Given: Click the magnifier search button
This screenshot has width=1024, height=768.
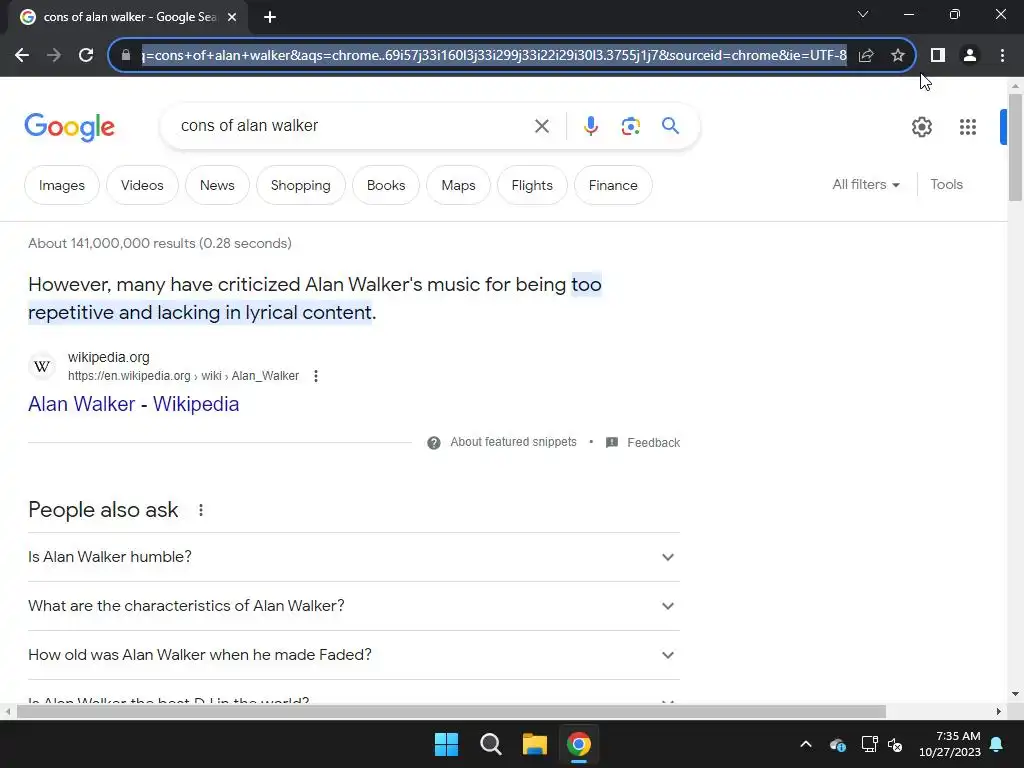Looking at the screenshot, I should (670, 125).
